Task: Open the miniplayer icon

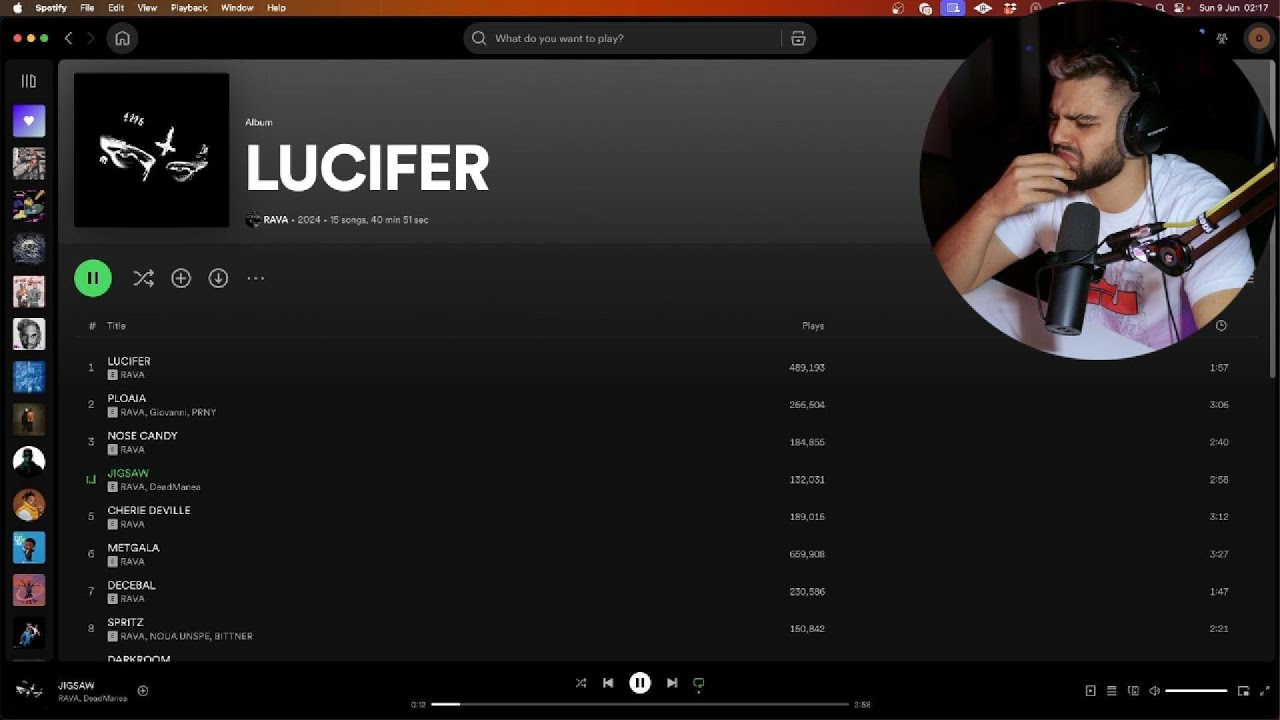Action: 1243,690
